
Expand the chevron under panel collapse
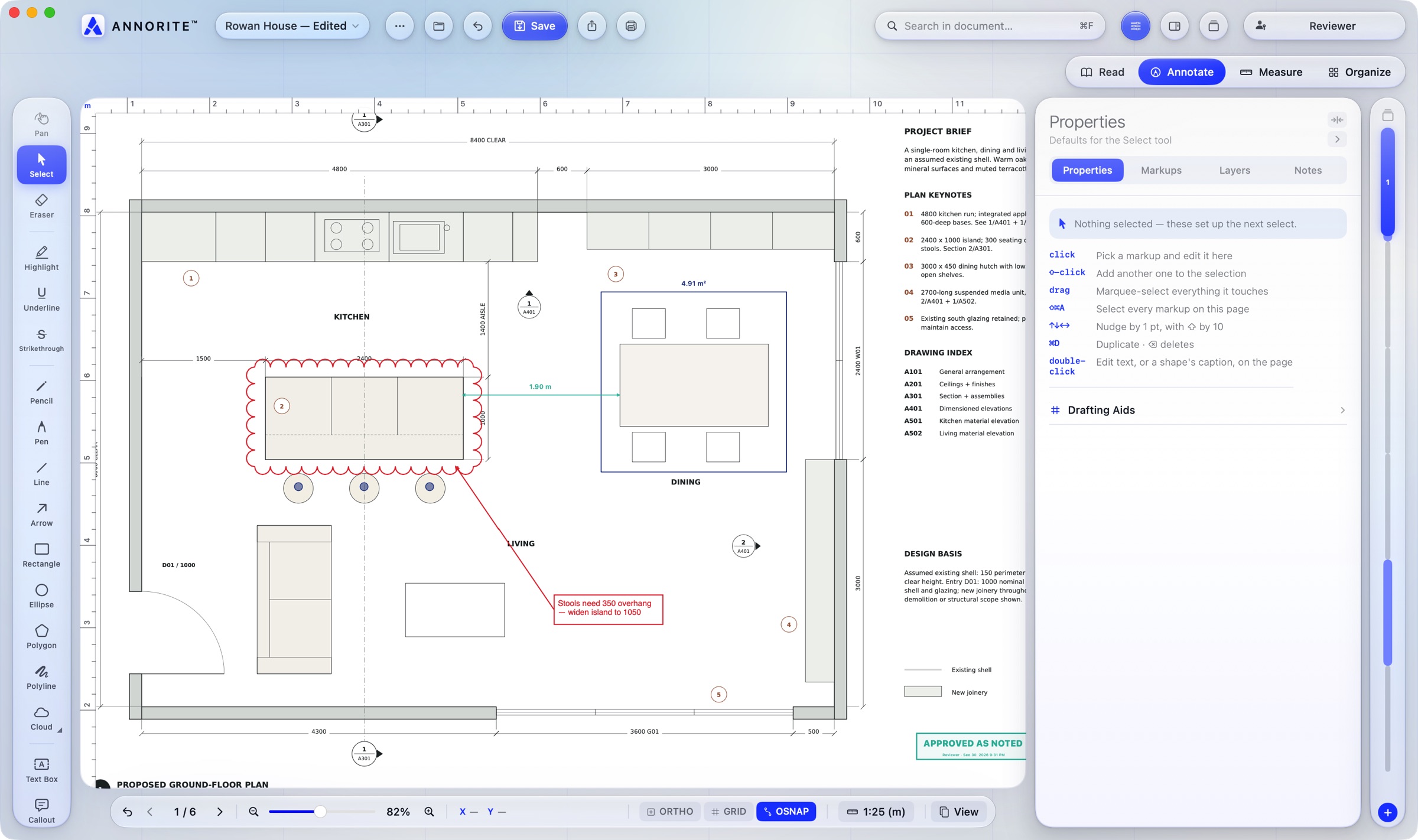(x=1337, y=139)
